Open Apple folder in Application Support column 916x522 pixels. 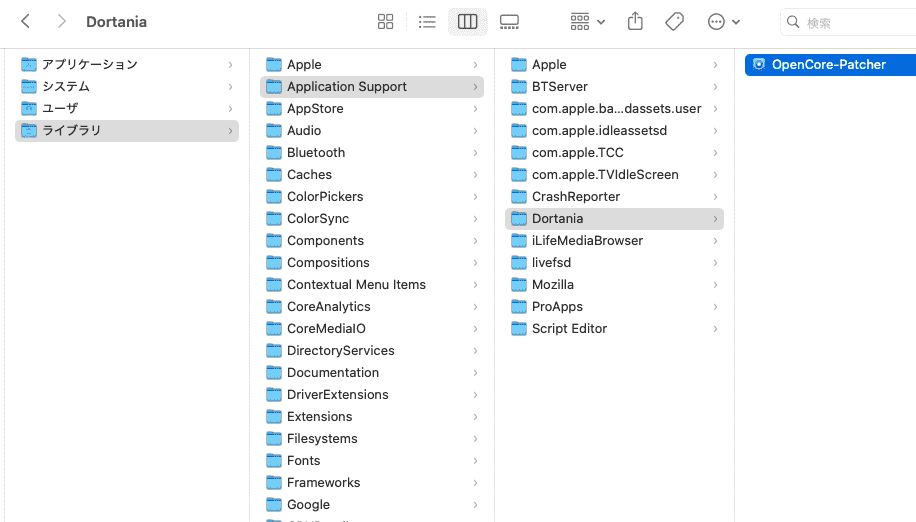(614, 64)
